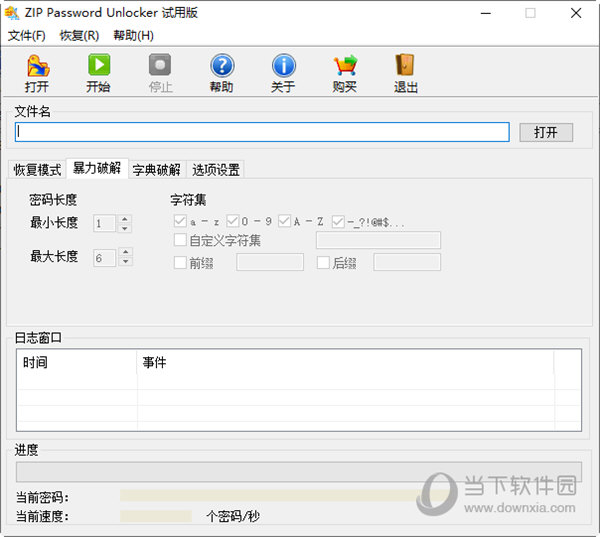Open the 帮助(H) menu
Viewport: 600px width, 537px height.
(134, 36)
